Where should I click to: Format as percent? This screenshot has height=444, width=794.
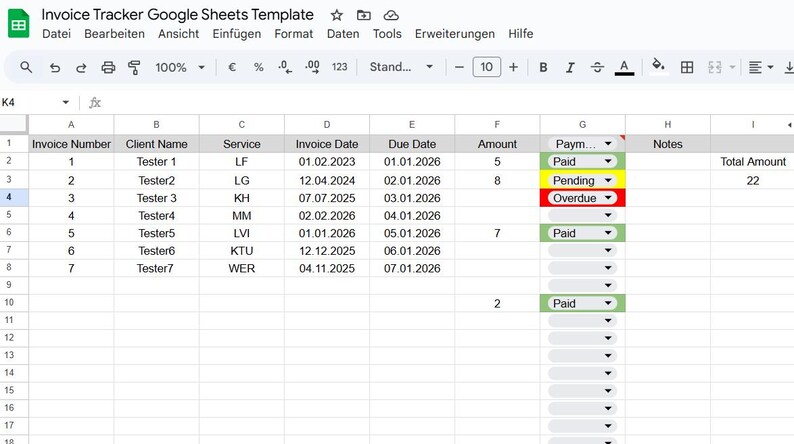259,67
